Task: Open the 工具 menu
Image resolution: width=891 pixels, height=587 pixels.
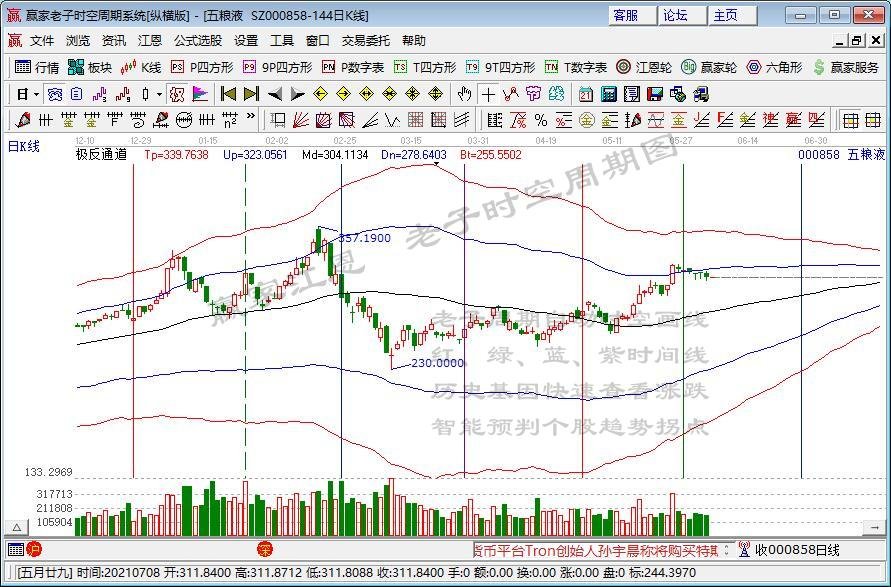Action: 282,41
